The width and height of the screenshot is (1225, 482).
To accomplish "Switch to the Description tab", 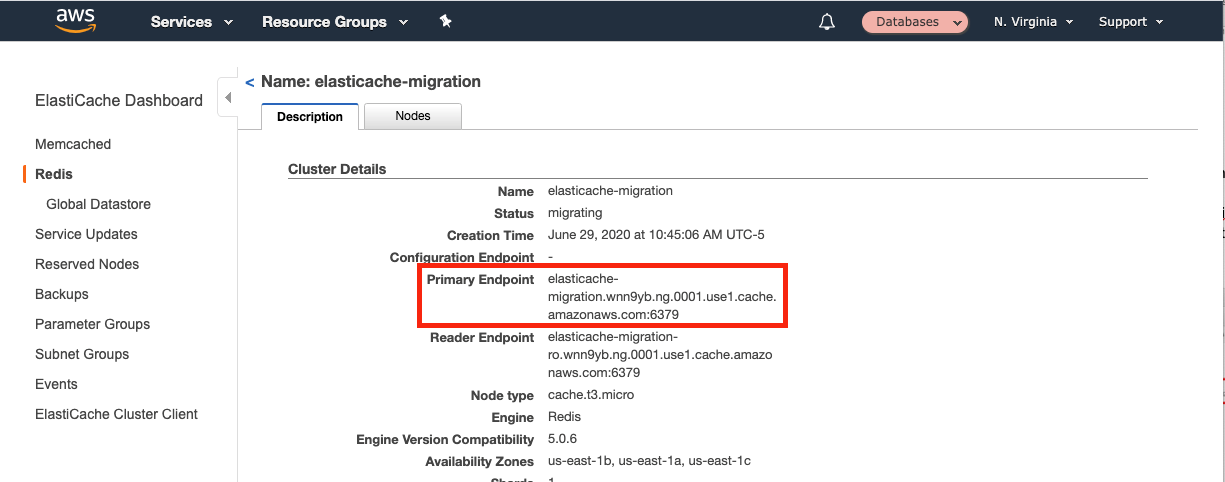I will 310,116.
